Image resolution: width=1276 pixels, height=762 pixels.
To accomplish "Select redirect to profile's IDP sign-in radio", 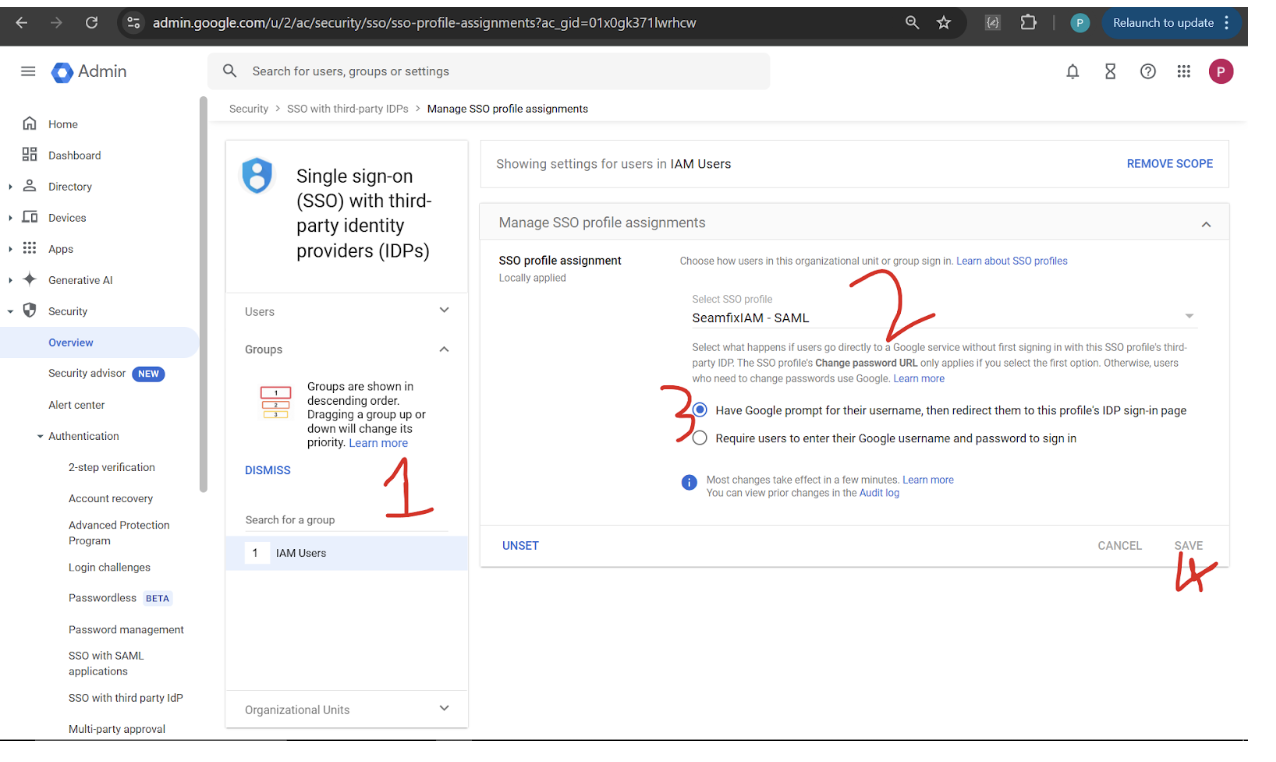I will point(700,410).
